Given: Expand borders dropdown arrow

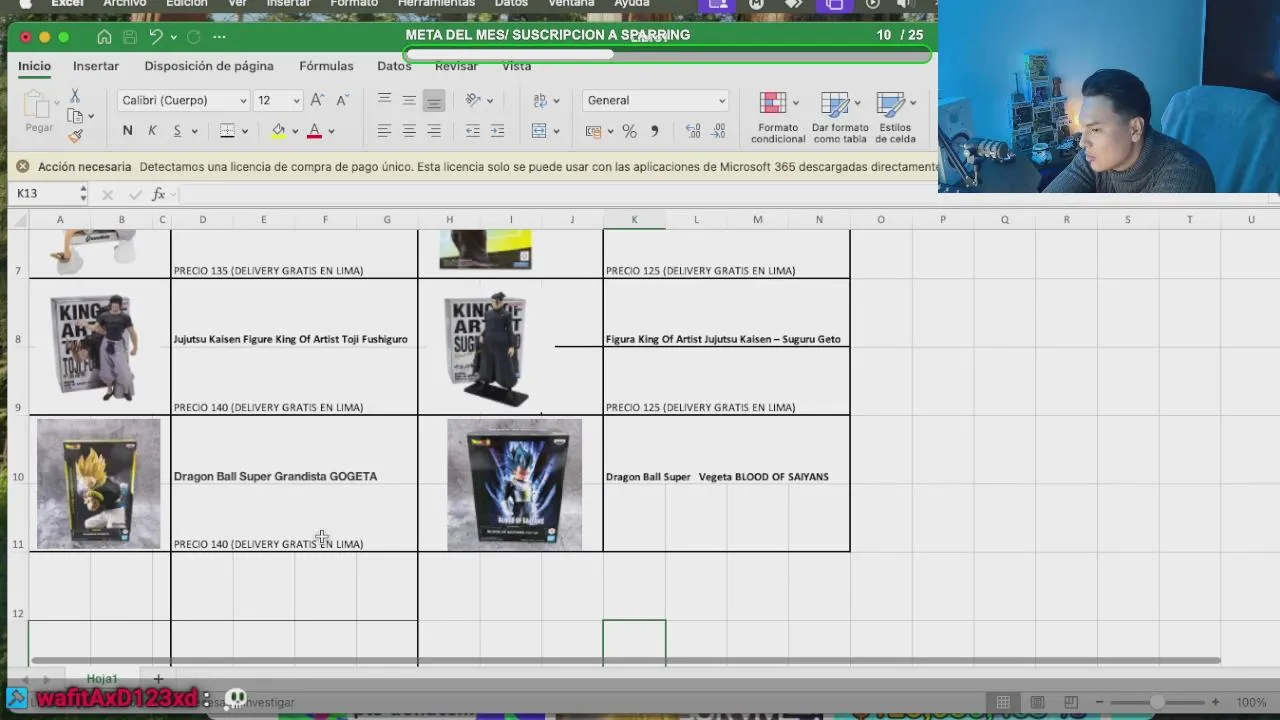Looking at the screenshot, I should 244,131.
